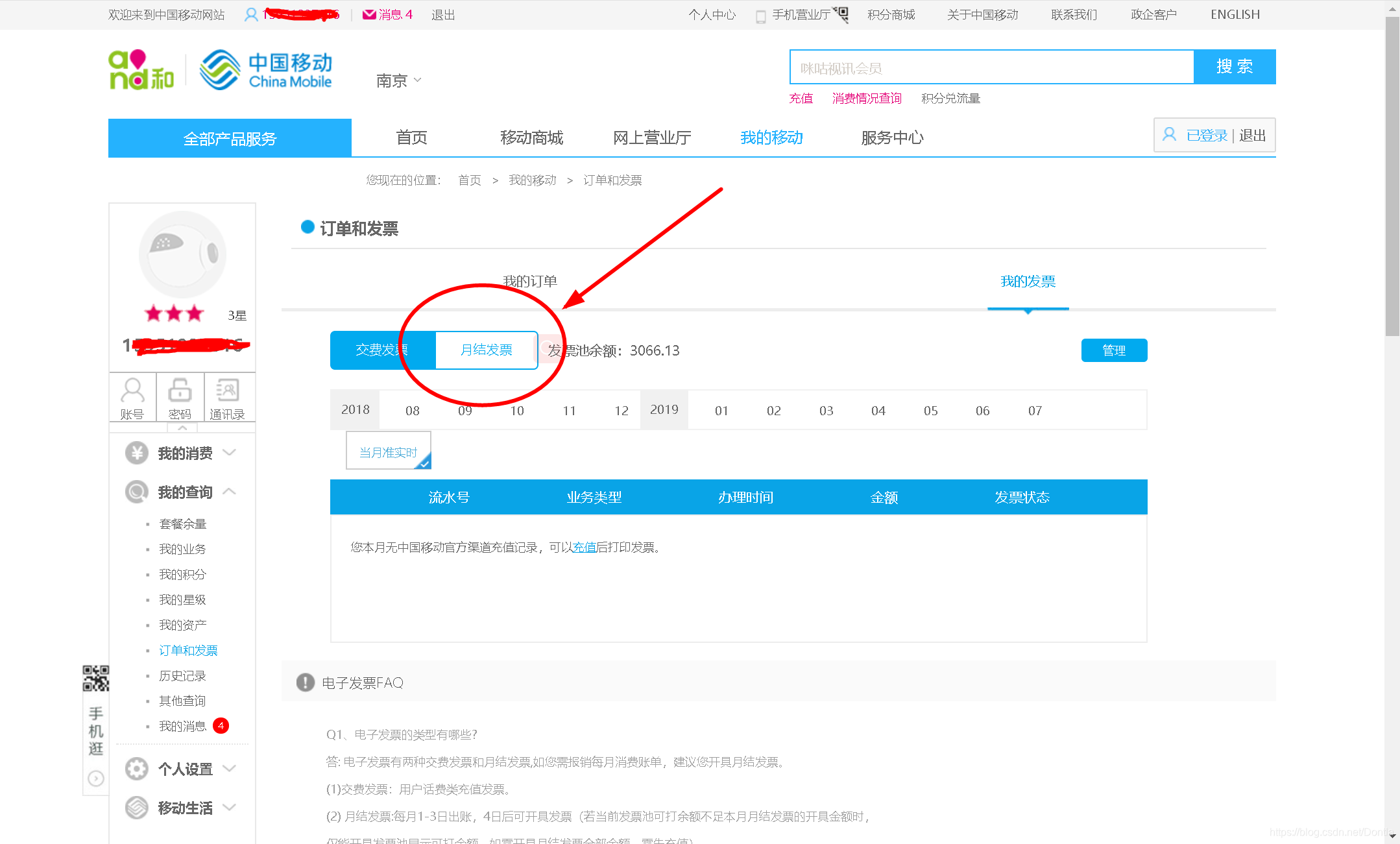Screen dimensions: 1400x844
Task: Click the circular arrow under 手机逛
Action: click(x=96, y=778)
